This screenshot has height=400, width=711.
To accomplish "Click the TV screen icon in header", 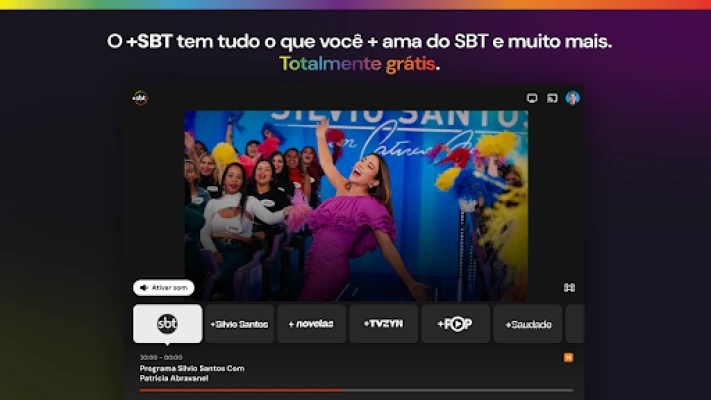I will point(532,98).
